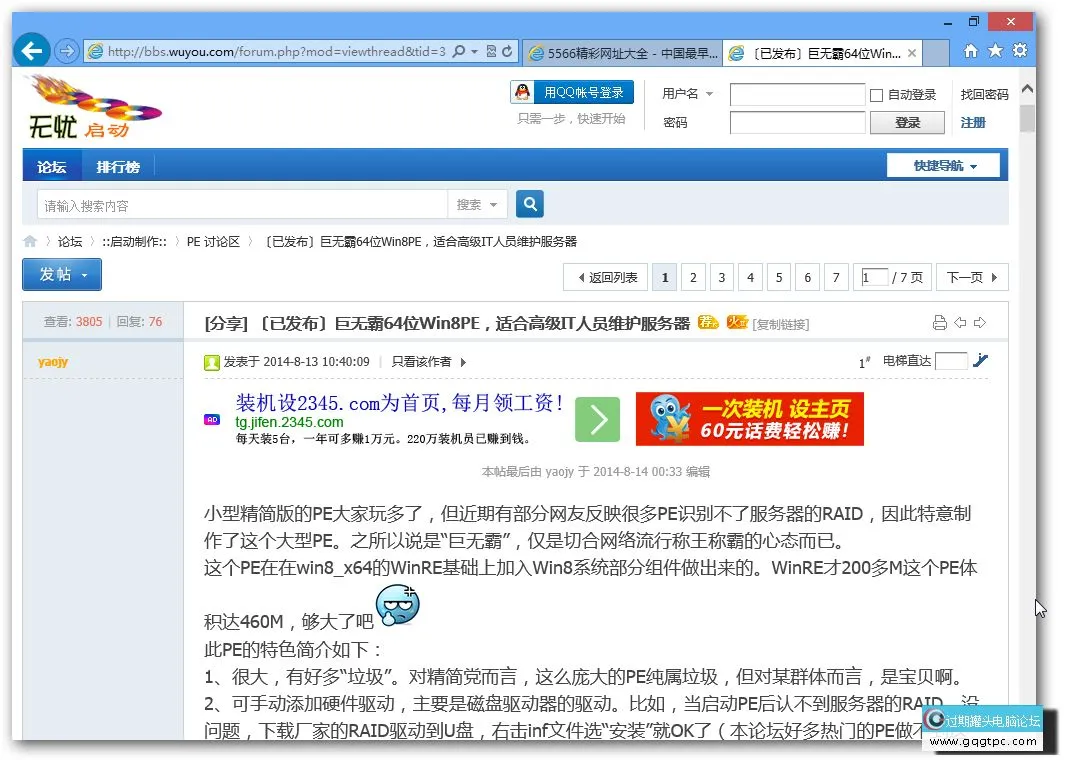Click the favorites star icon in the browser
Image resolution: width=1067 pixels, height=760 pixels.
994,49
